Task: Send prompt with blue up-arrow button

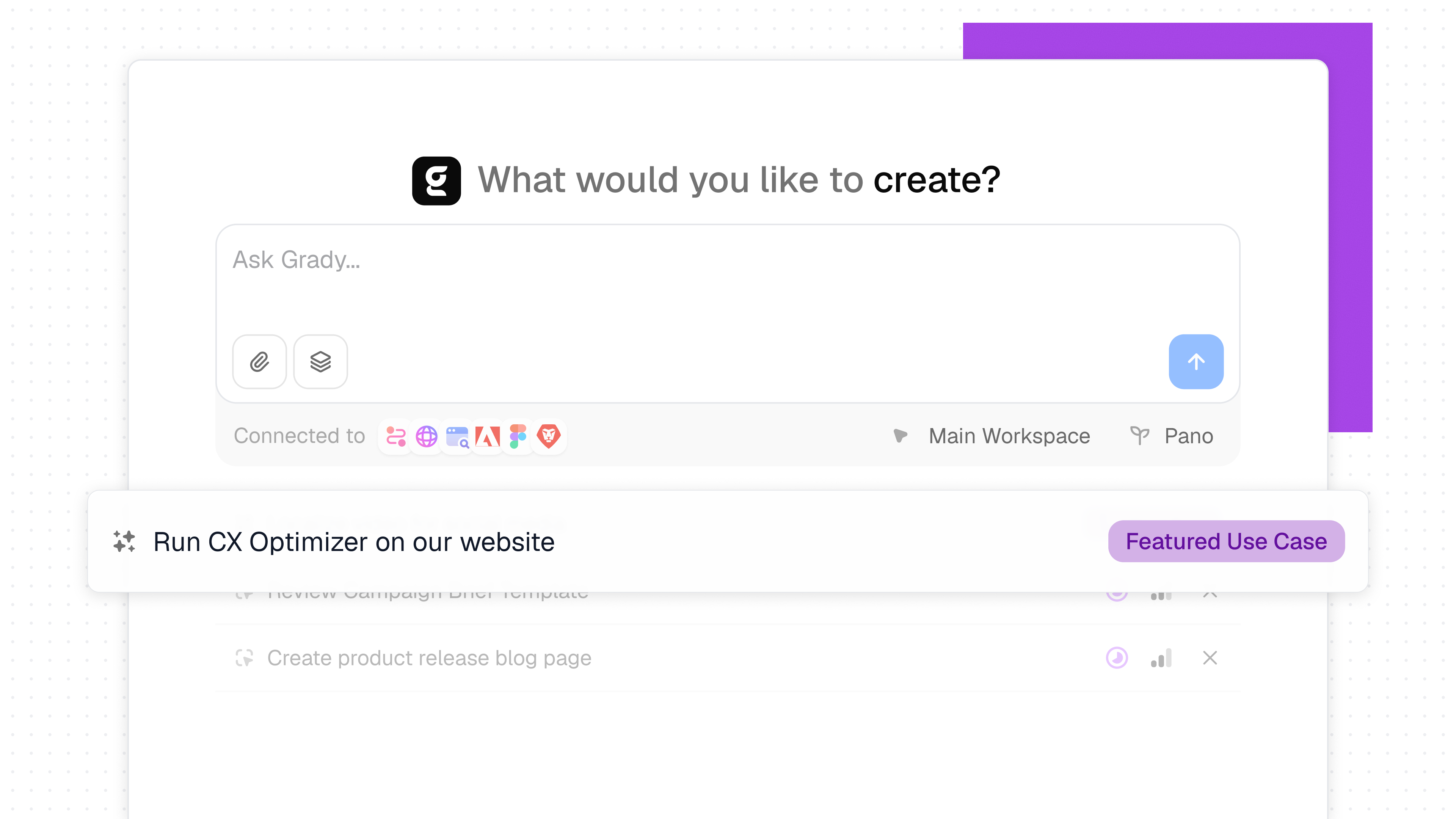Action: tap(1196, 362)
